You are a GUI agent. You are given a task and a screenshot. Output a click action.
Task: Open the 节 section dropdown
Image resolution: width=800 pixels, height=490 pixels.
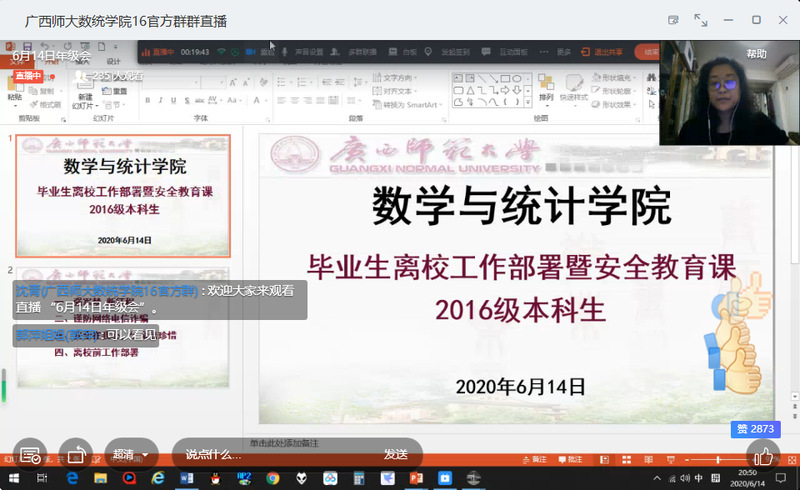click(x=113, y=105)
